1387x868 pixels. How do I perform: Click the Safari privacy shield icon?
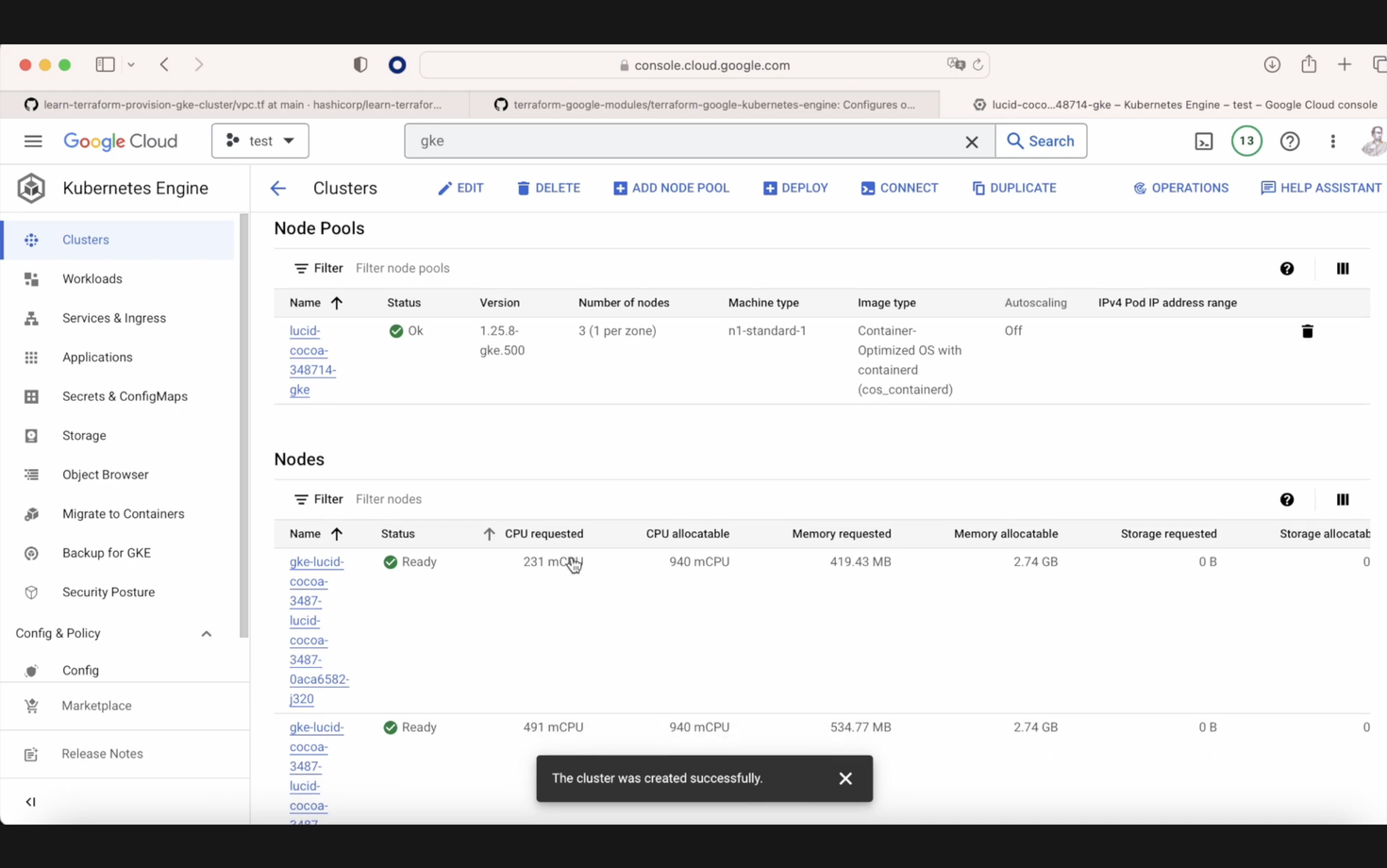click(360, 64)
